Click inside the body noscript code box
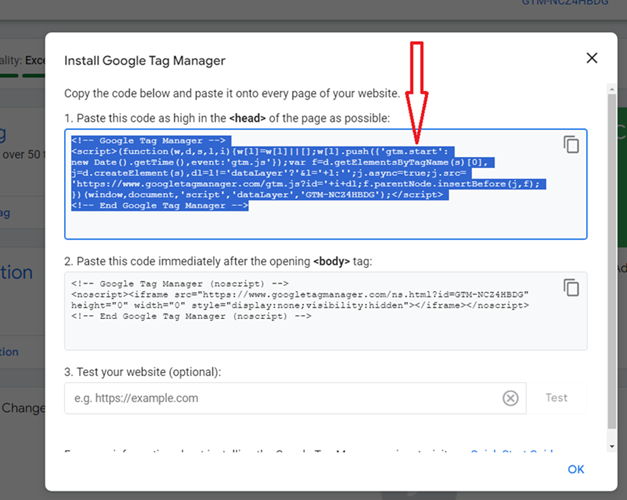The width and height of the screenshot is (627, 500). 325,311
